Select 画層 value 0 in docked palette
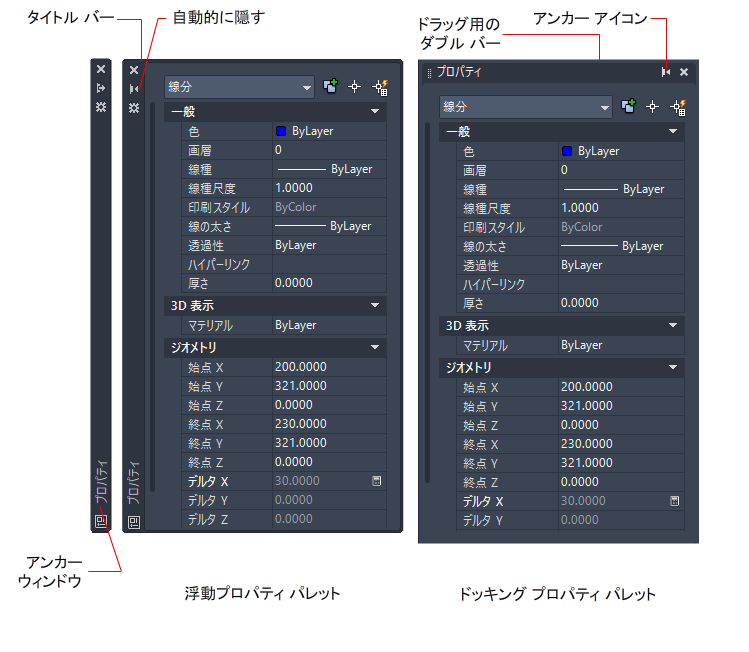The height and width of the screenshot is (652, 749). [x=621, y=170]
